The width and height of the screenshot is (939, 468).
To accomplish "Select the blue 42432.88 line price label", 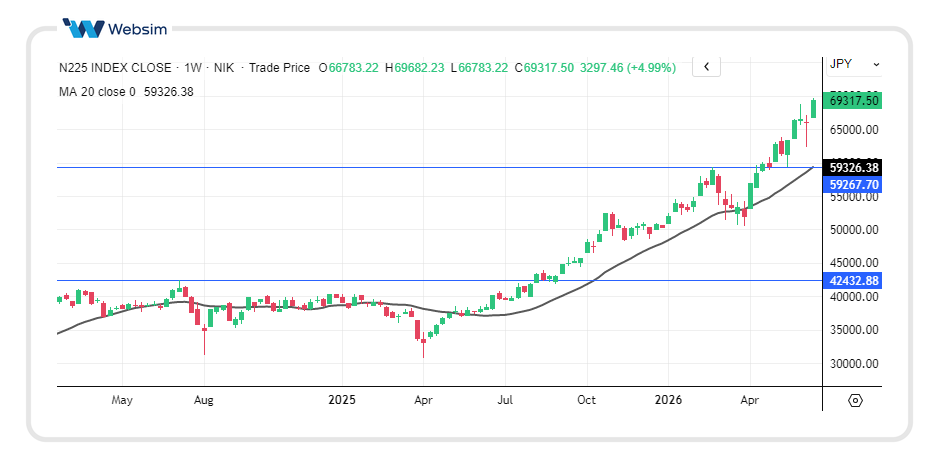I will (853, 280).
